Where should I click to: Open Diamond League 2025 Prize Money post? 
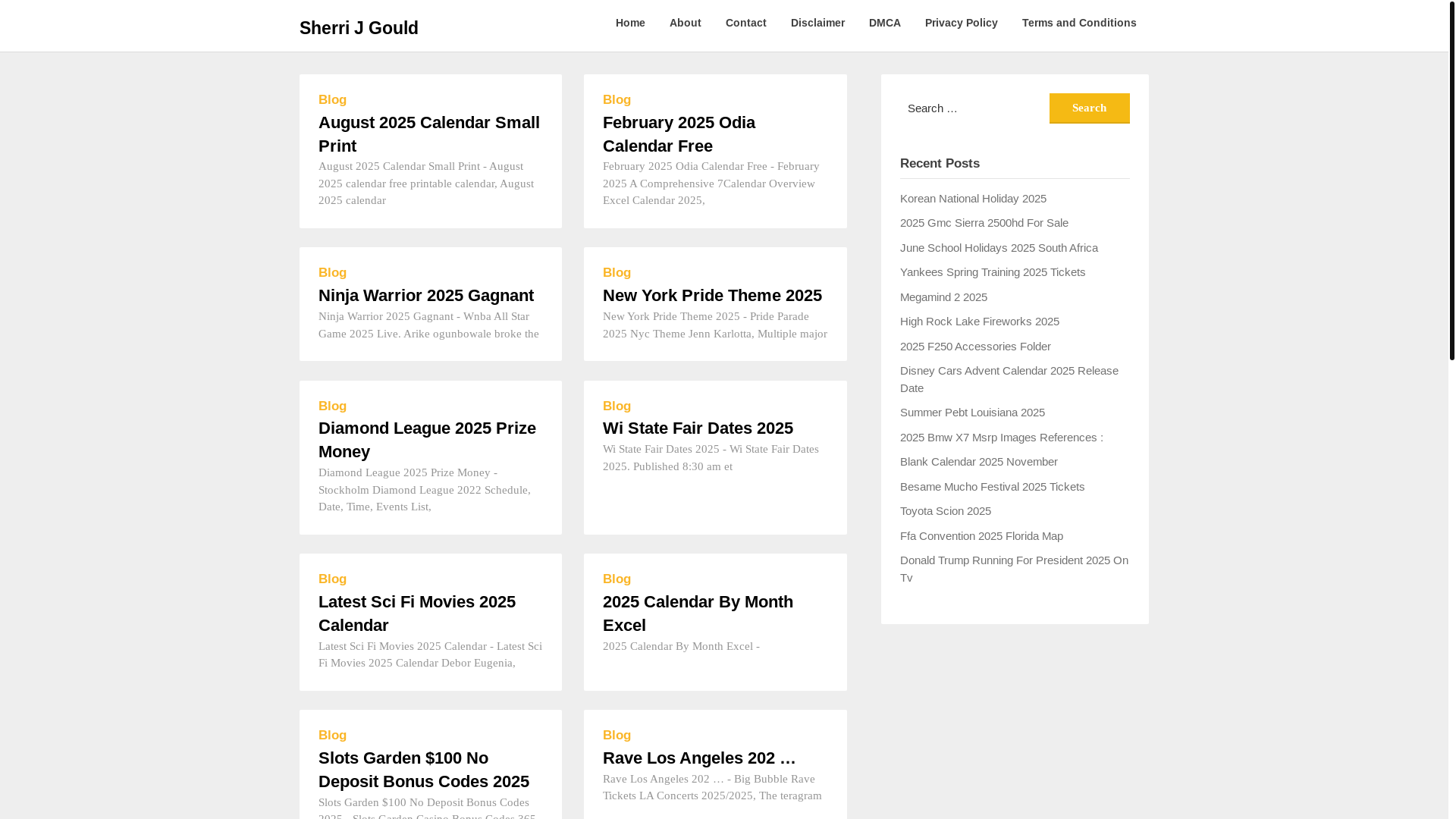(427, 440)
